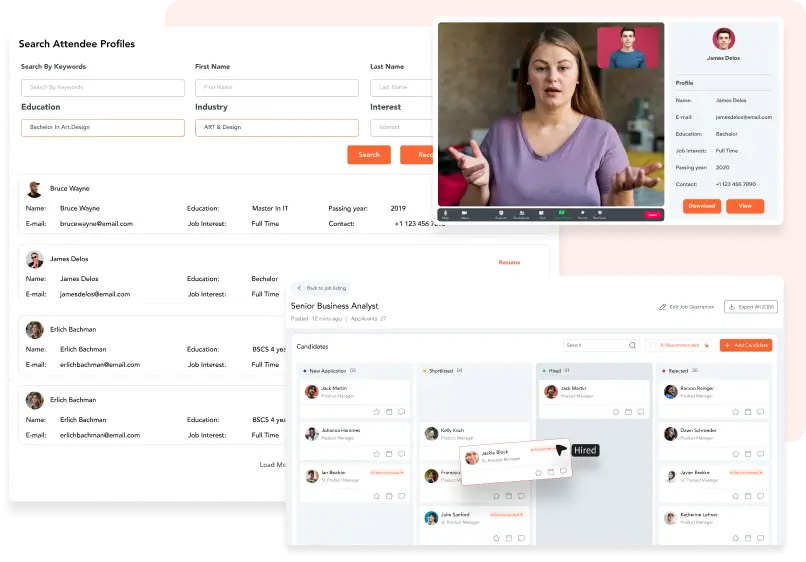Star the Ramon Reinger rejected card

click(x=736, y=412)
